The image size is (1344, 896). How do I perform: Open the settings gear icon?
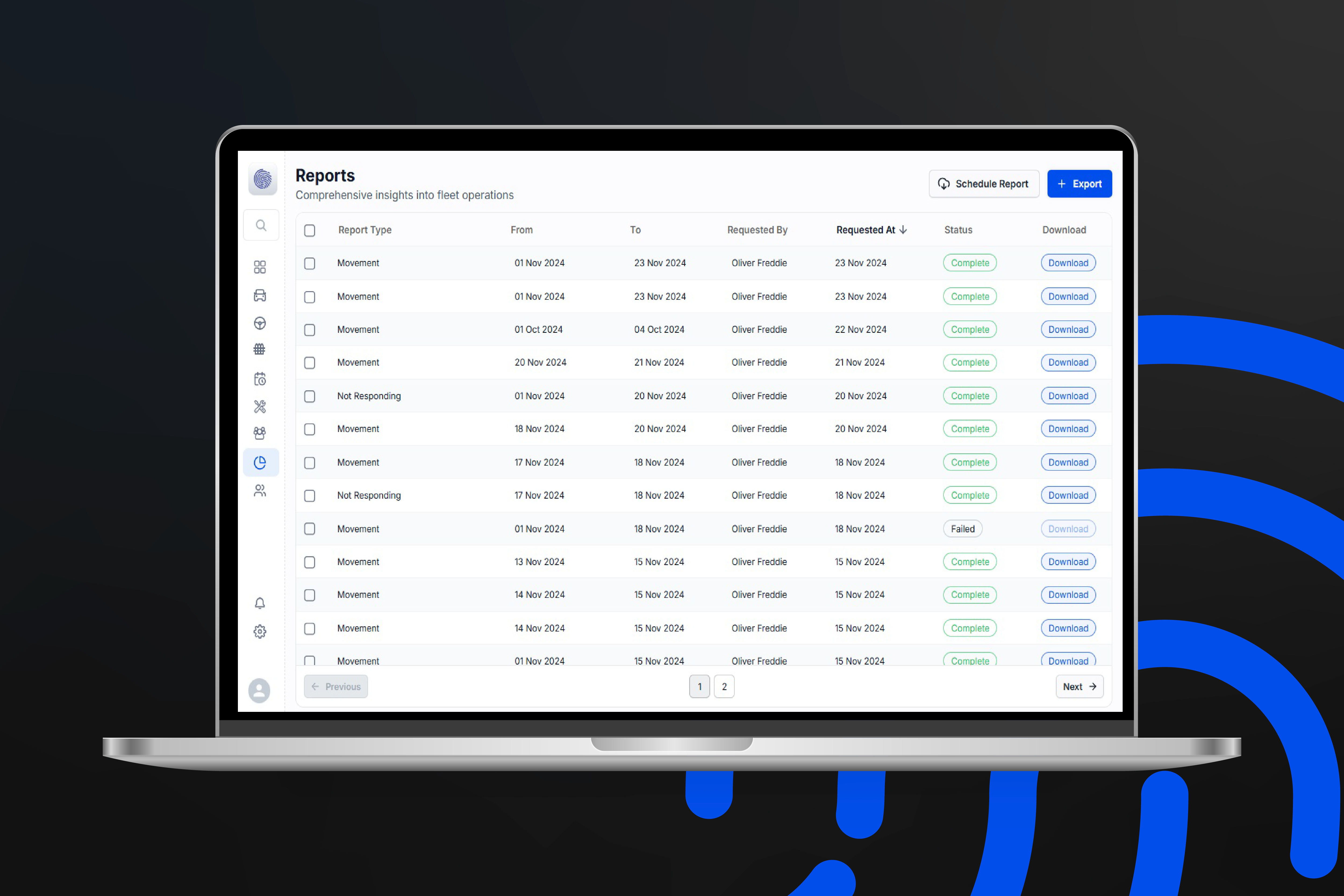coord(260,631)
